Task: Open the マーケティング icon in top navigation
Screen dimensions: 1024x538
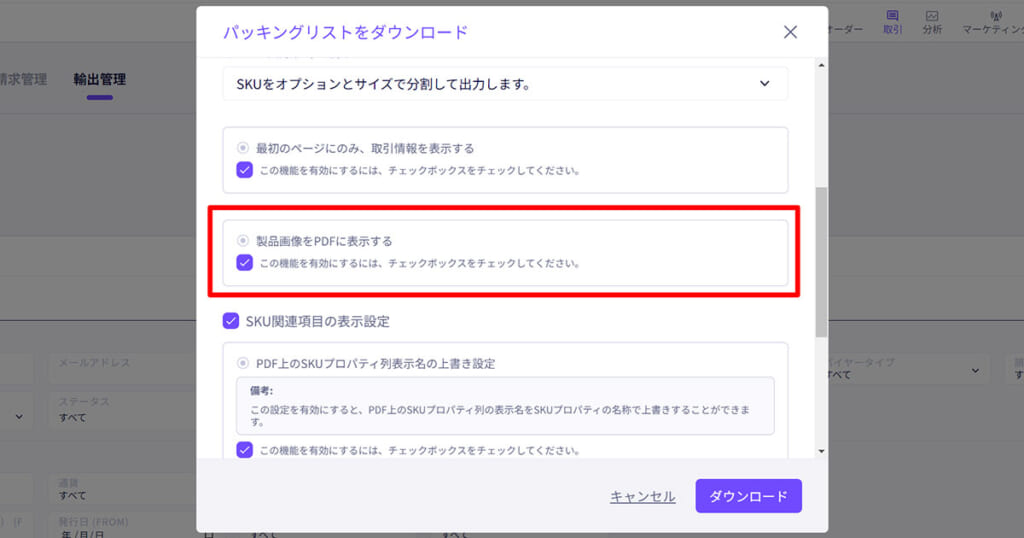Action: tap(993, 22)
